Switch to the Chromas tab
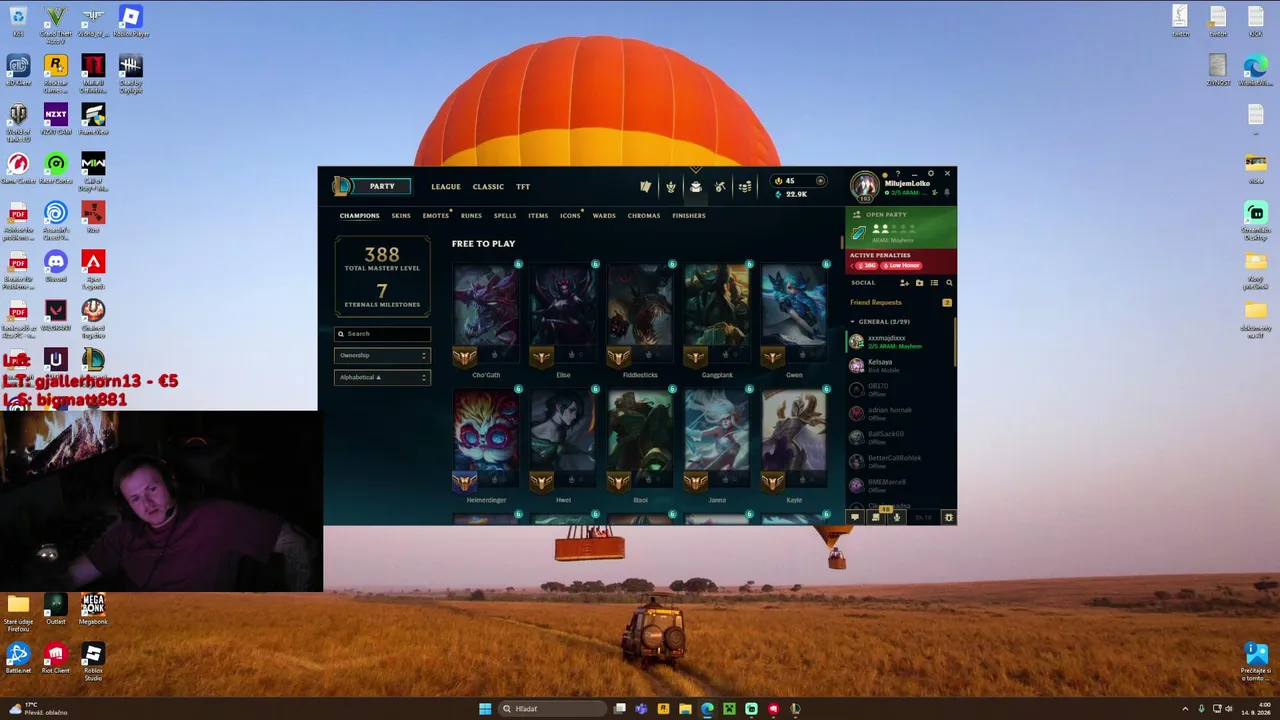 (644, 216)
